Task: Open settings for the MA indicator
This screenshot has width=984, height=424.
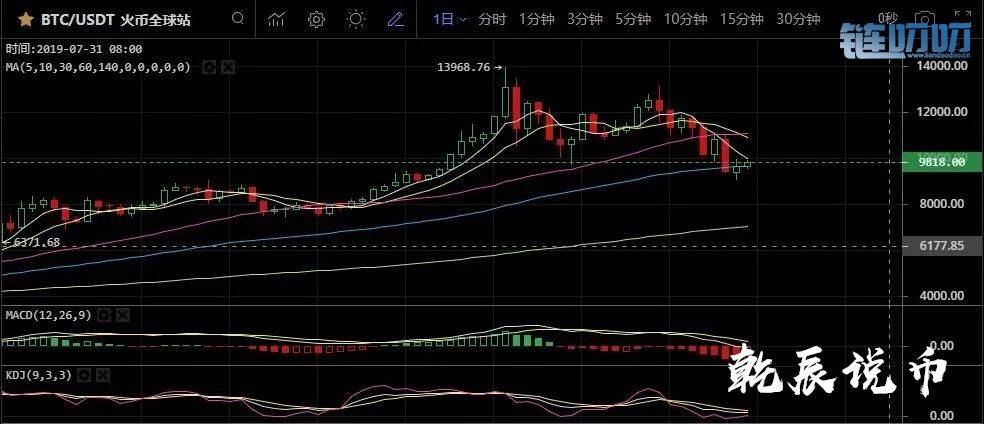Action: coord(209,67)
